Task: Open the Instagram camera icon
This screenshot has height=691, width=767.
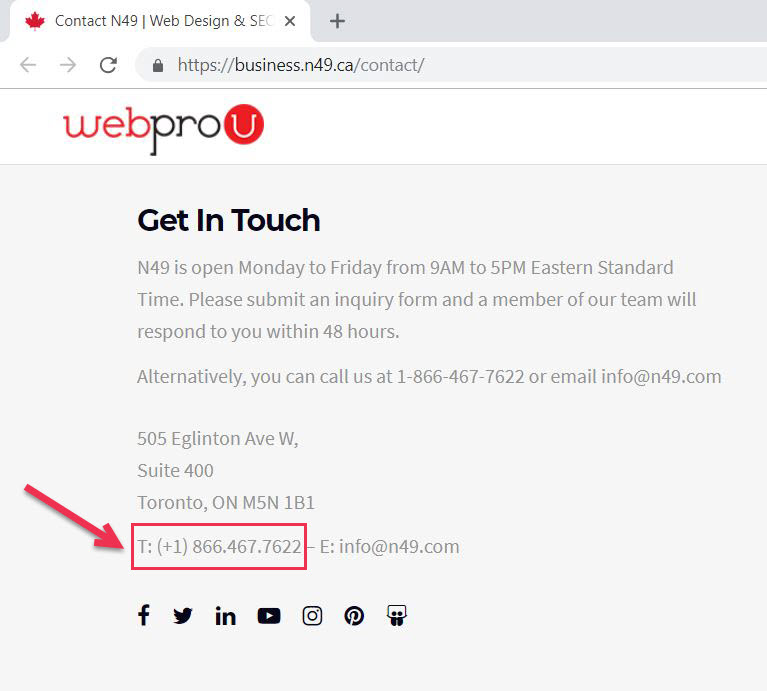Action: click(312, 616)
